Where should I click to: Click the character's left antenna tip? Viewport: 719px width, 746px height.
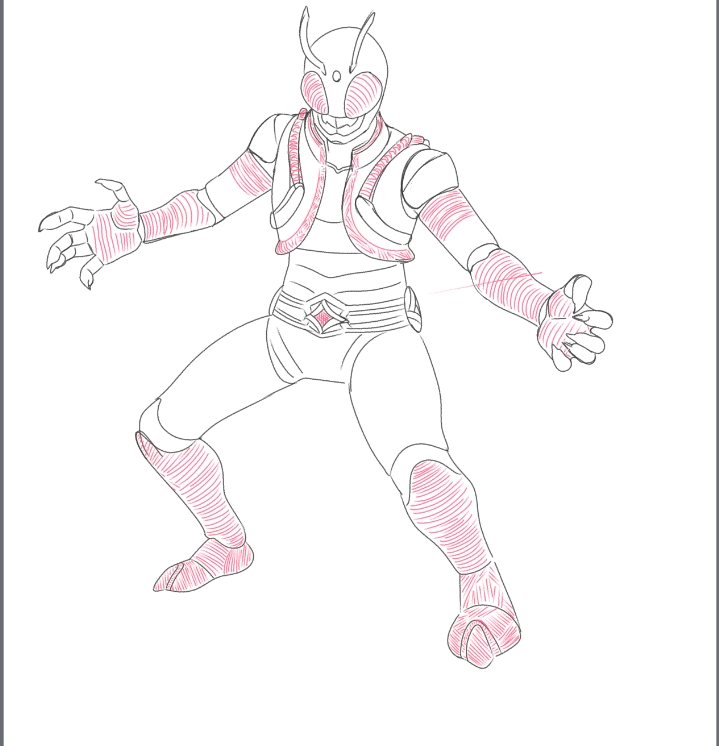(x=305, y=12)
